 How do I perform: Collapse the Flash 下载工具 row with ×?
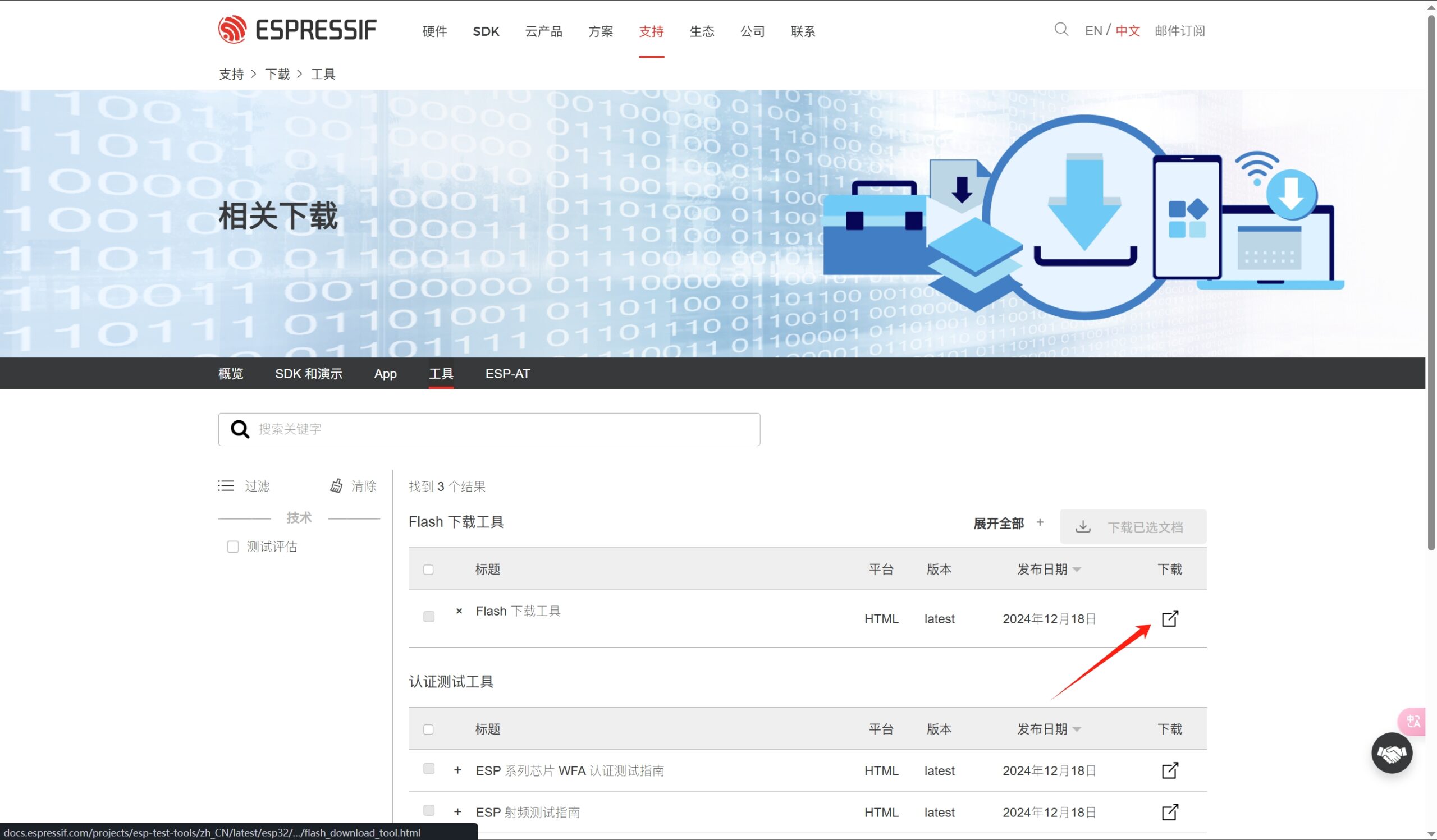click(459, 611)
